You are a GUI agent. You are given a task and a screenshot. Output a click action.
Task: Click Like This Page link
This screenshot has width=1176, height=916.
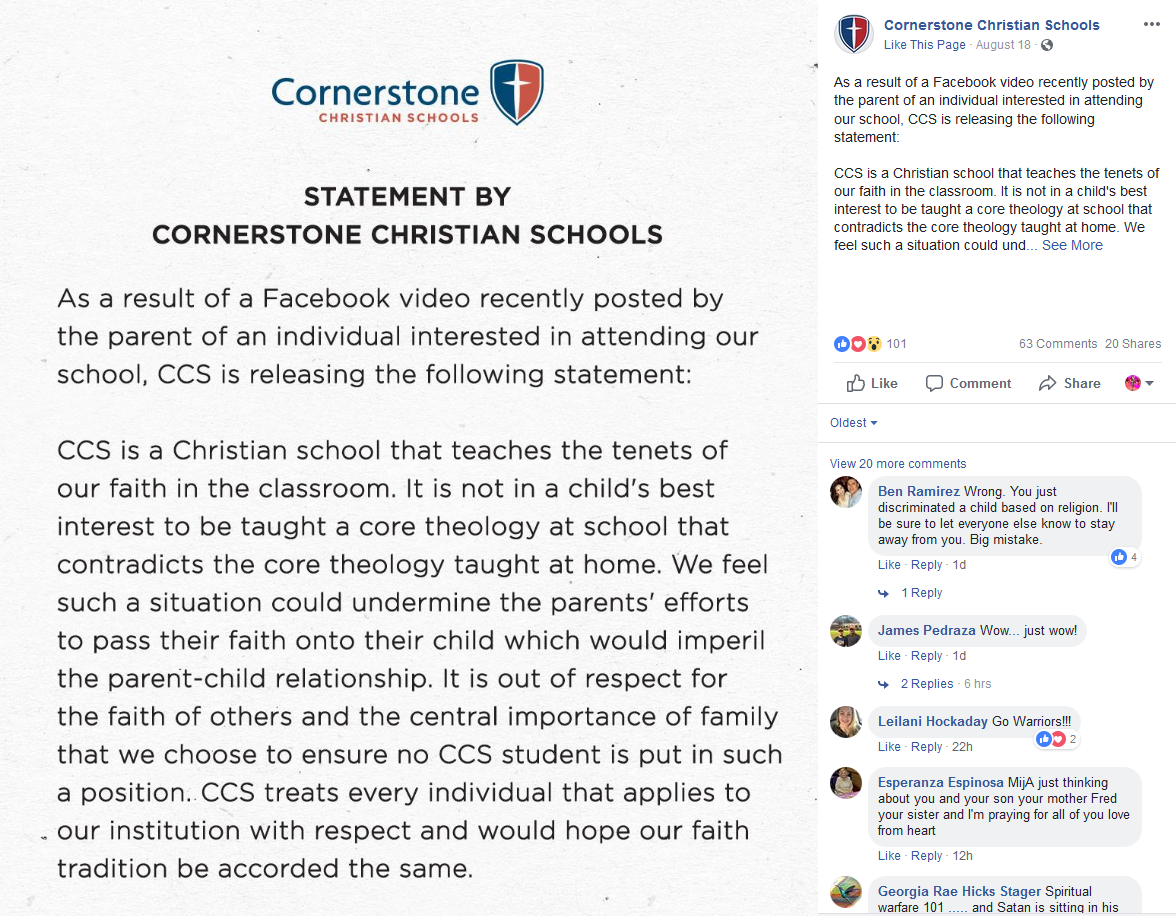[924, 45]
